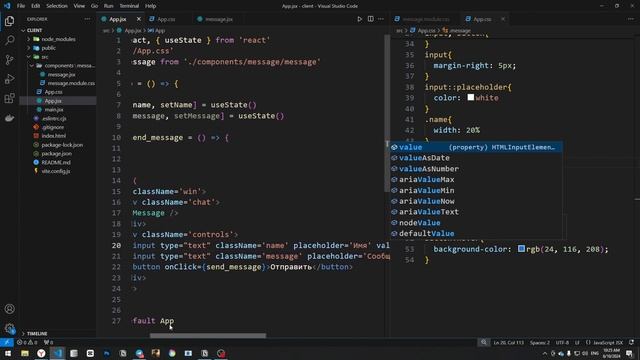Open main.jsx in the explorer
This screenshot has height=360, width=640.
coord(54,110)
